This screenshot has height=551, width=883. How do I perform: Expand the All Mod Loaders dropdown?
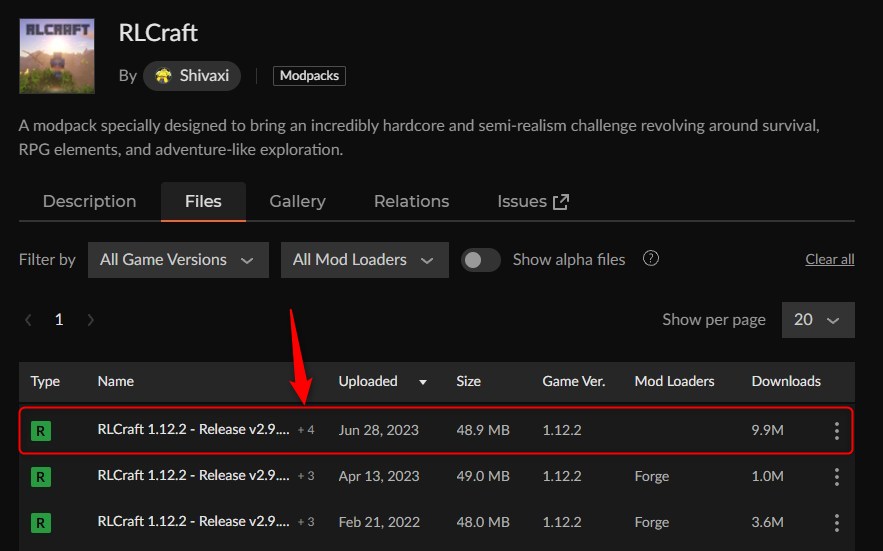pos(365,260)
